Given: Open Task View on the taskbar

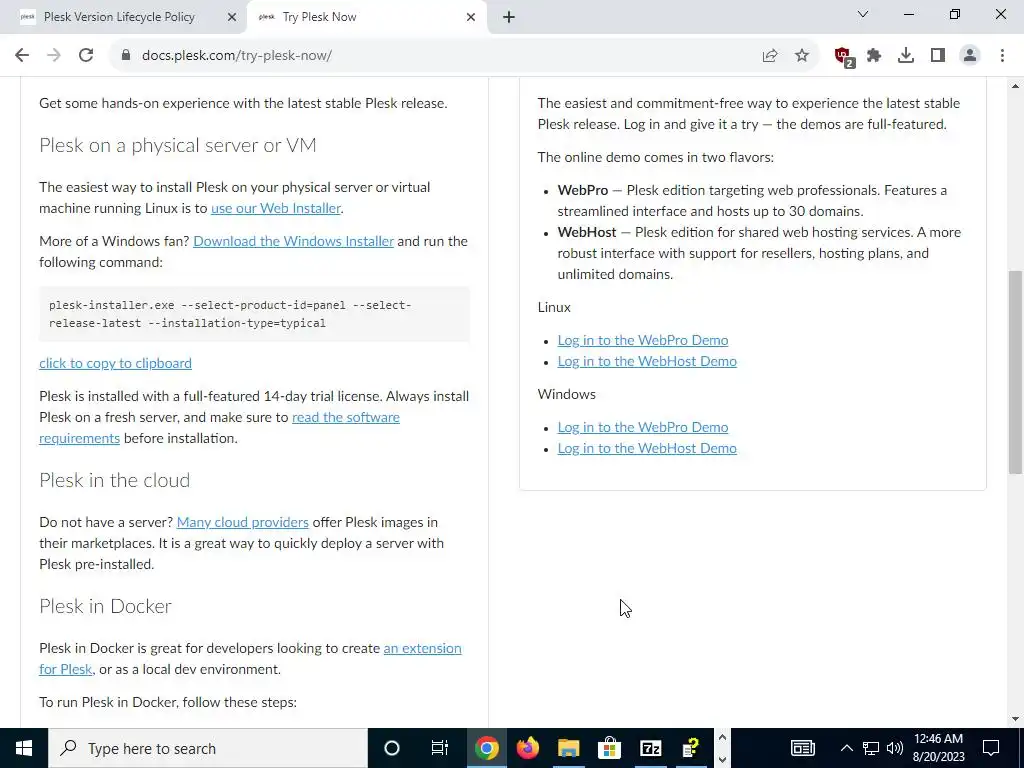Looking at the screenshot, I should point(440,748).
